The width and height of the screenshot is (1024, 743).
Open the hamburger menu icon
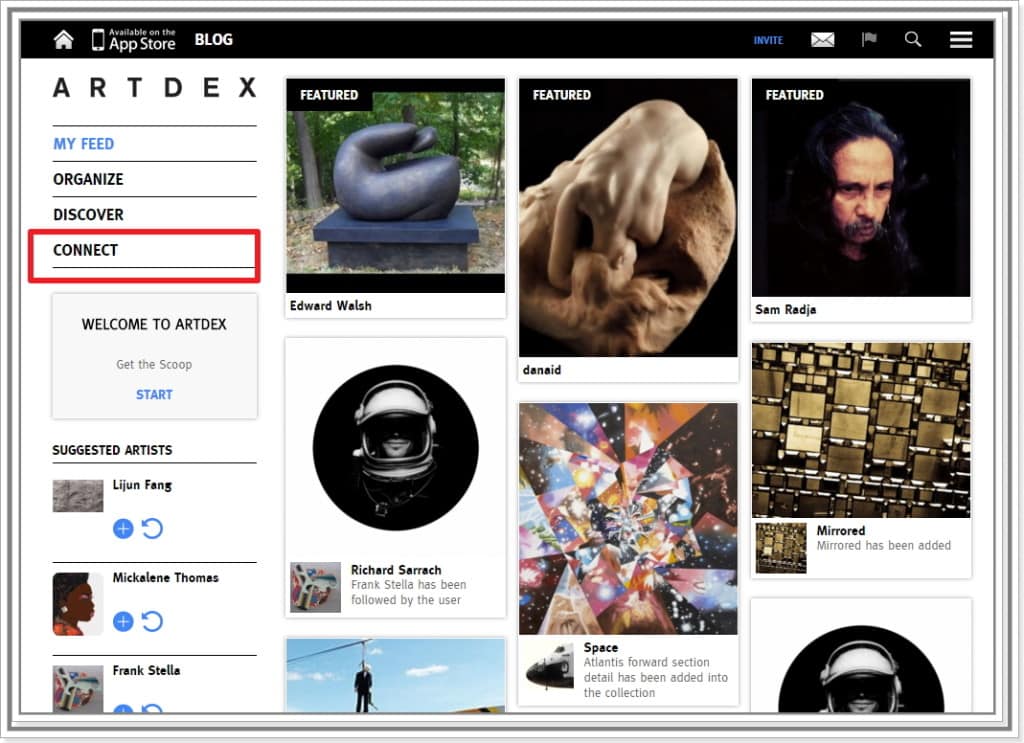click(961, 40)
